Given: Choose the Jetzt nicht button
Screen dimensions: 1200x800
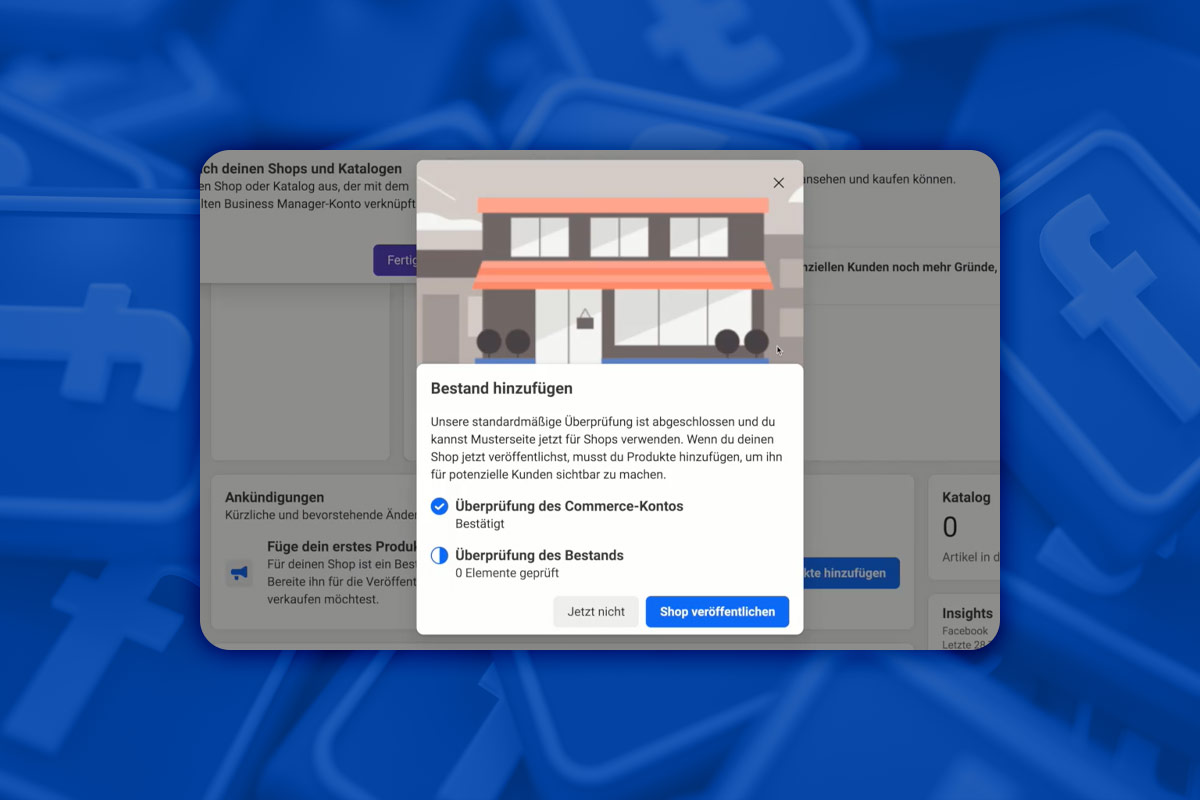Looking at the screenshot, I should coord(596,612).
